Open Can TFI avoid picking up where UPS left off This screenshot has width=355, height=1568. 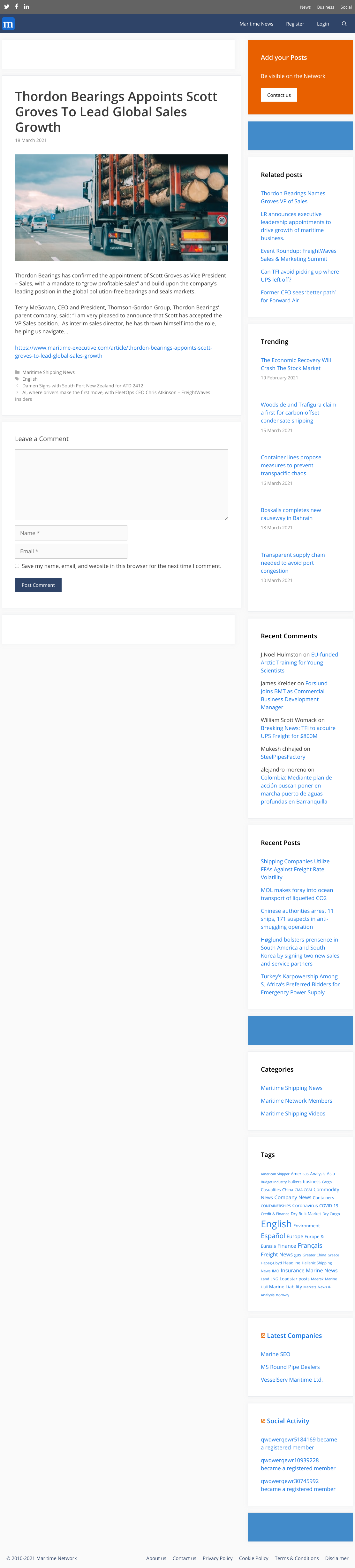click(300, 276)
